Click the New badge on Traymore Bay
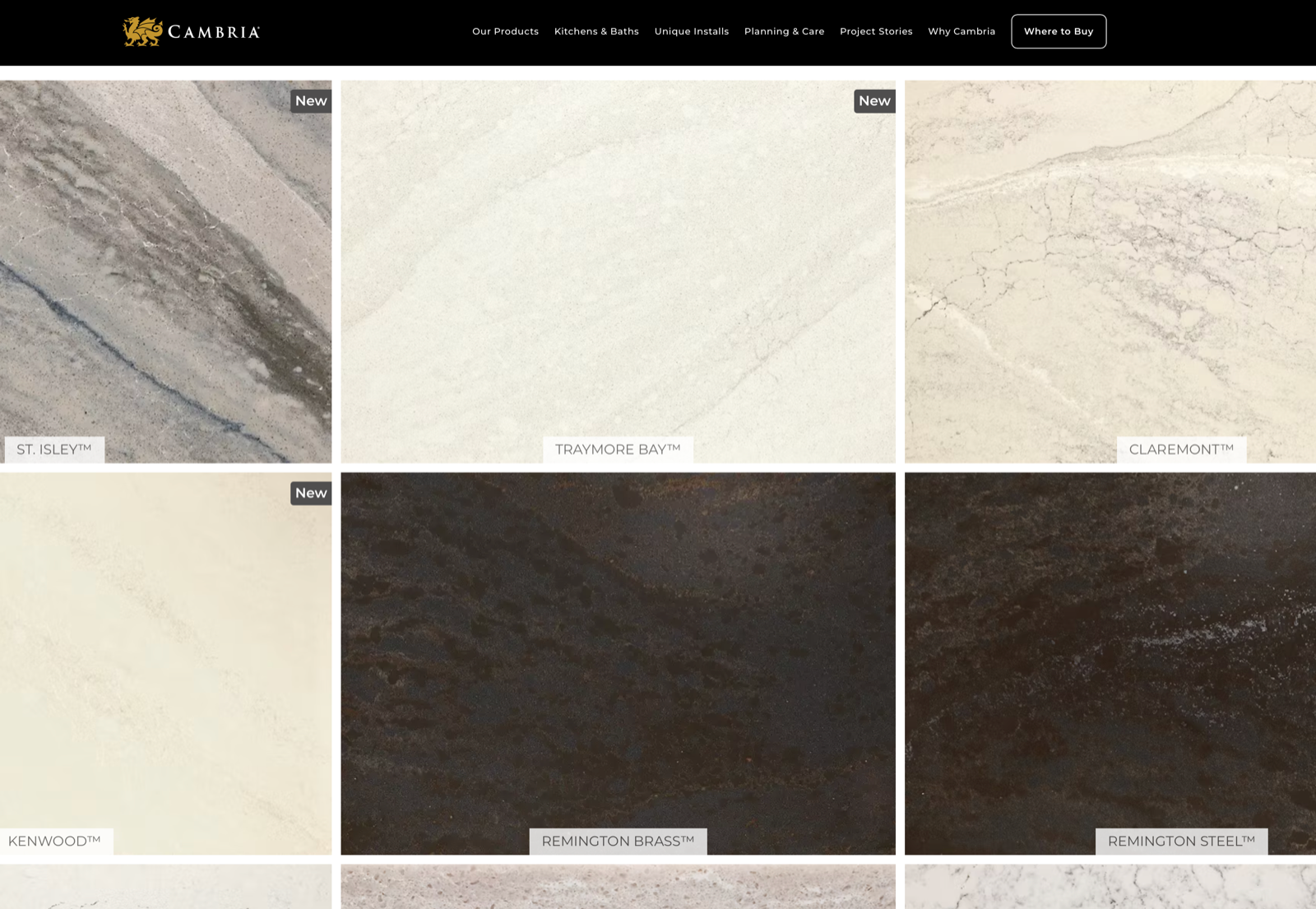 [x=874, y=101]
